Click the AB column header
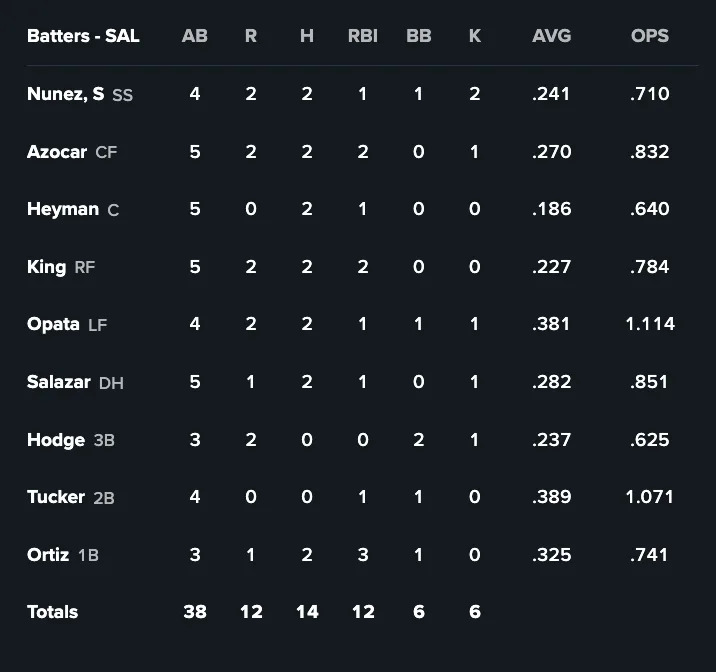 point(195,36)
